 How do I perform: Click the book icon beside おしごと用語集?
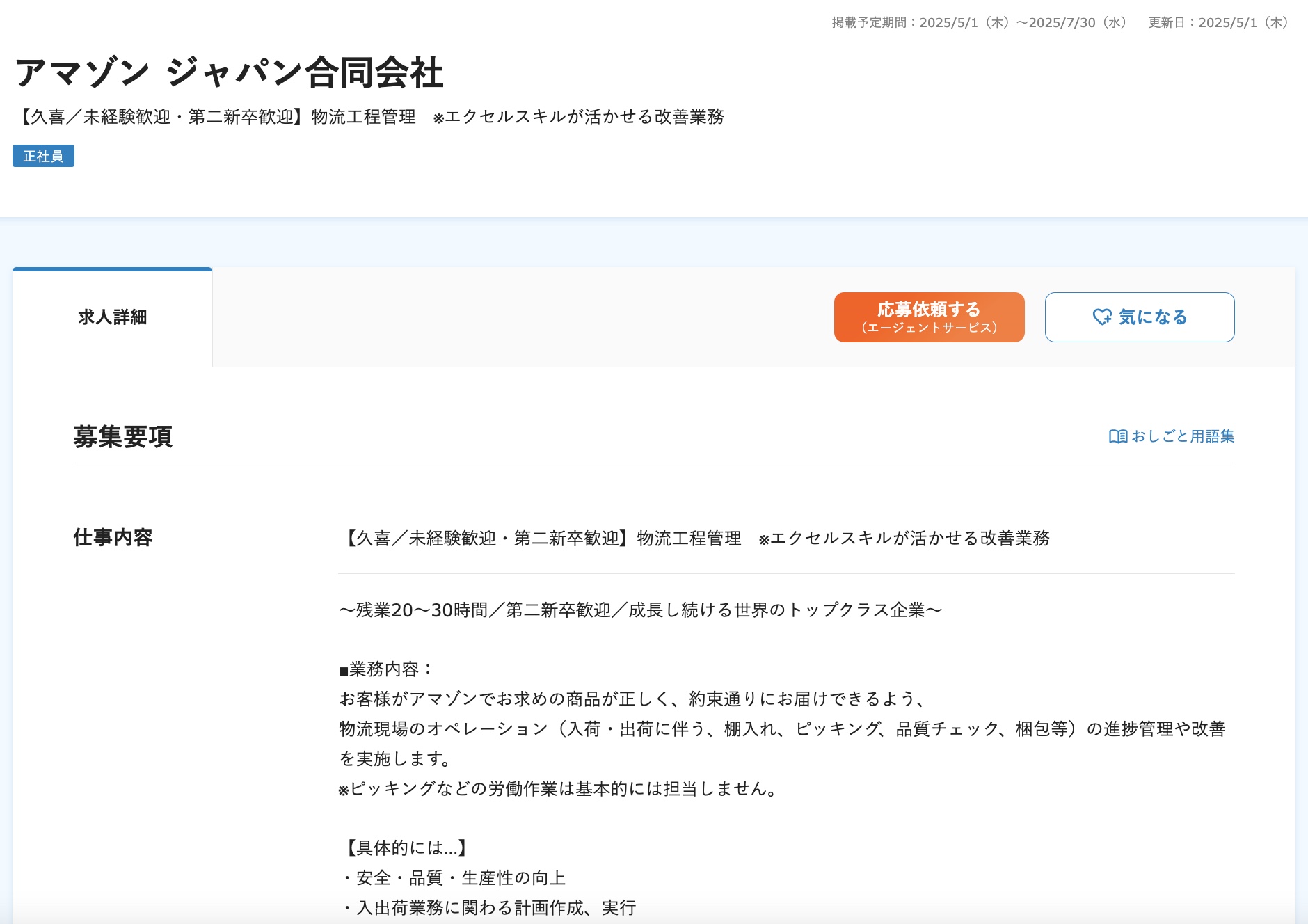coord(1118,436)
